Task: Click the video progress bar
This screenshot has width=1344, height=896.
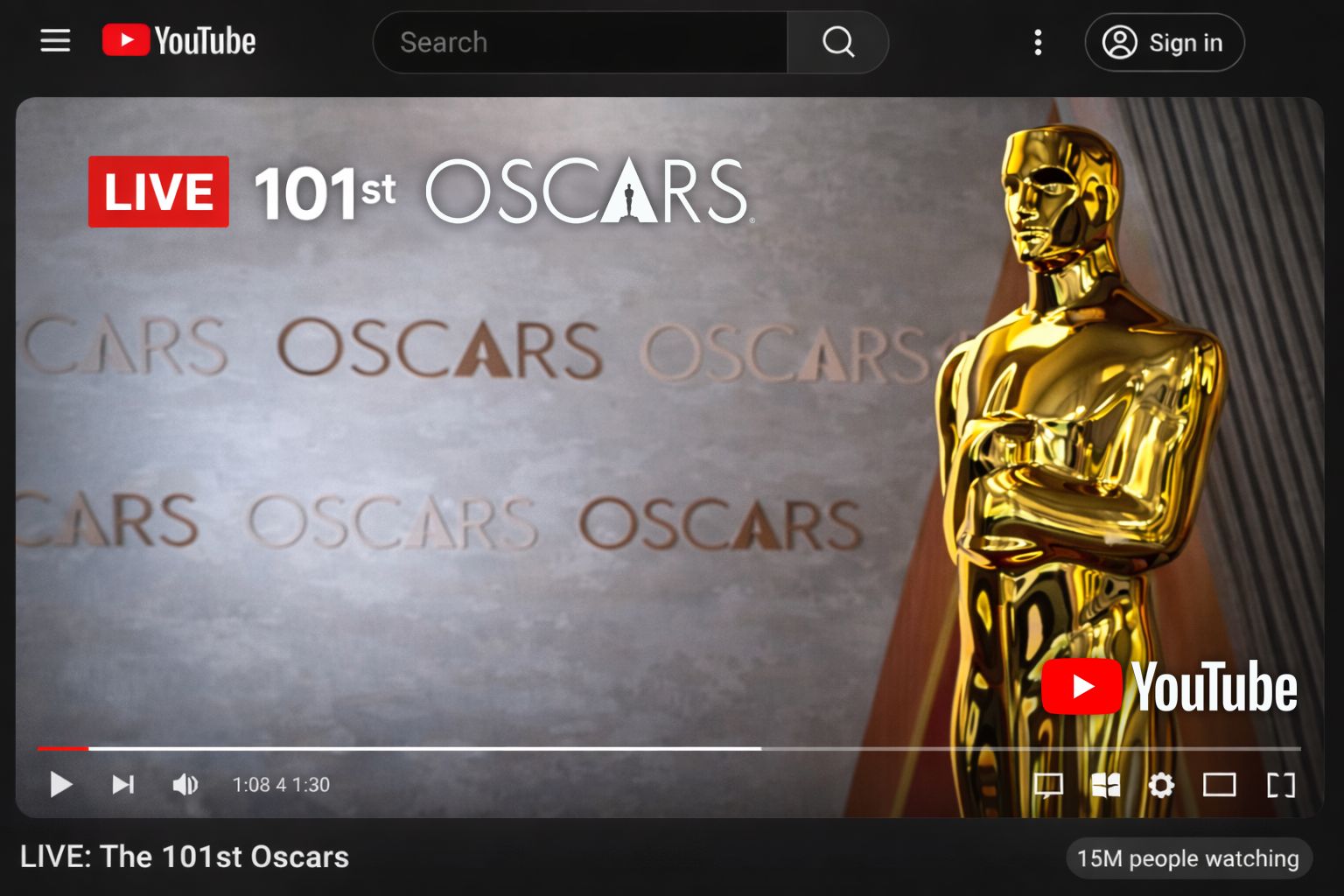Action: [x=668, y=748]
